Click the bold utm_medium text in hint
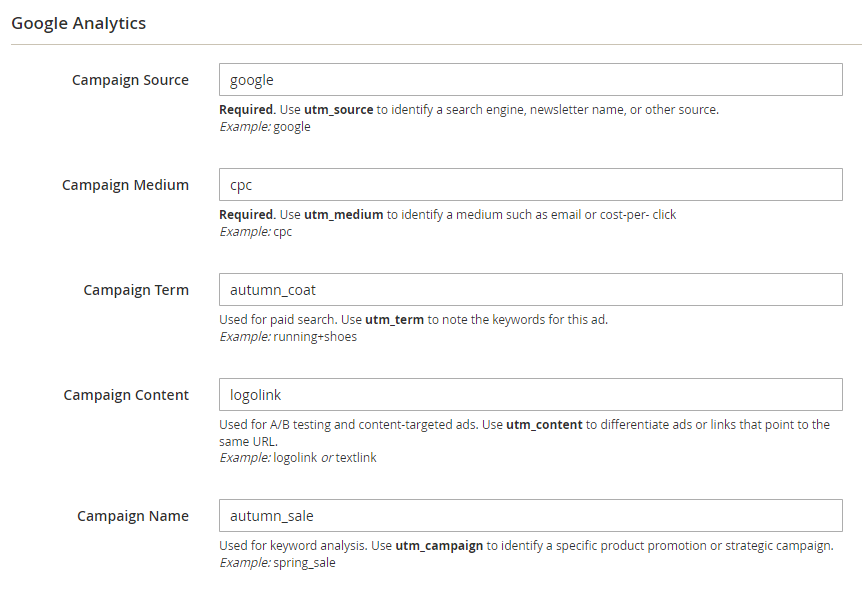 pos(344,214)
